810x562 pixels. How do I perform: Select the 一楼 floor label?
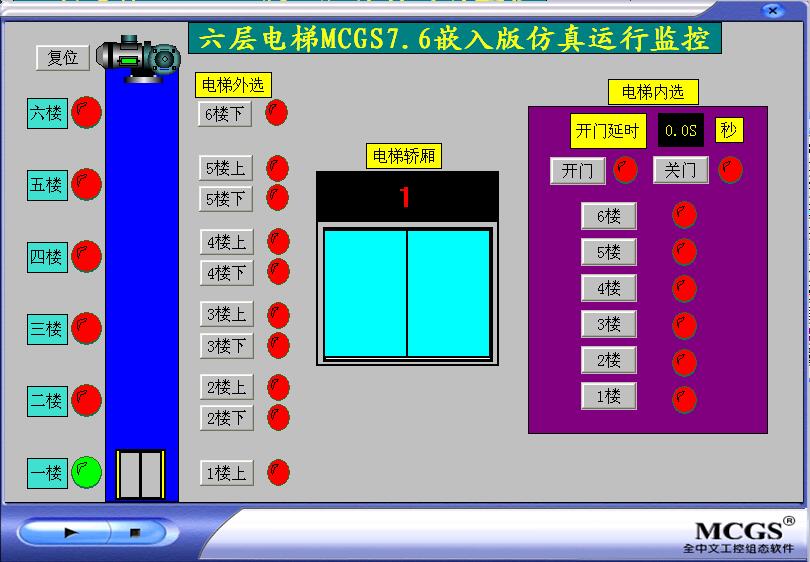[47, 473]
